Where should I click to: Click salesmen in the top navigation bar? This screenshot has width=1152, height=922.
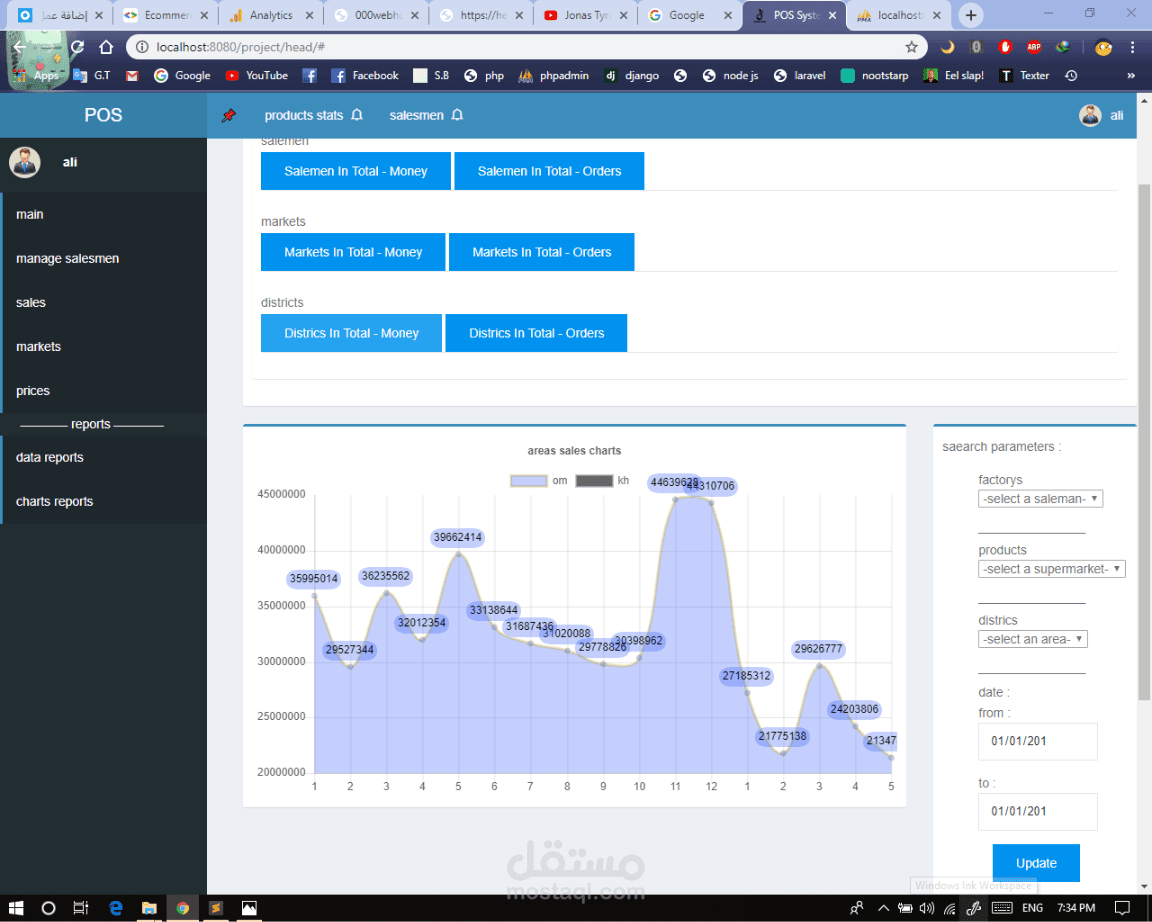tap(417, 115)
